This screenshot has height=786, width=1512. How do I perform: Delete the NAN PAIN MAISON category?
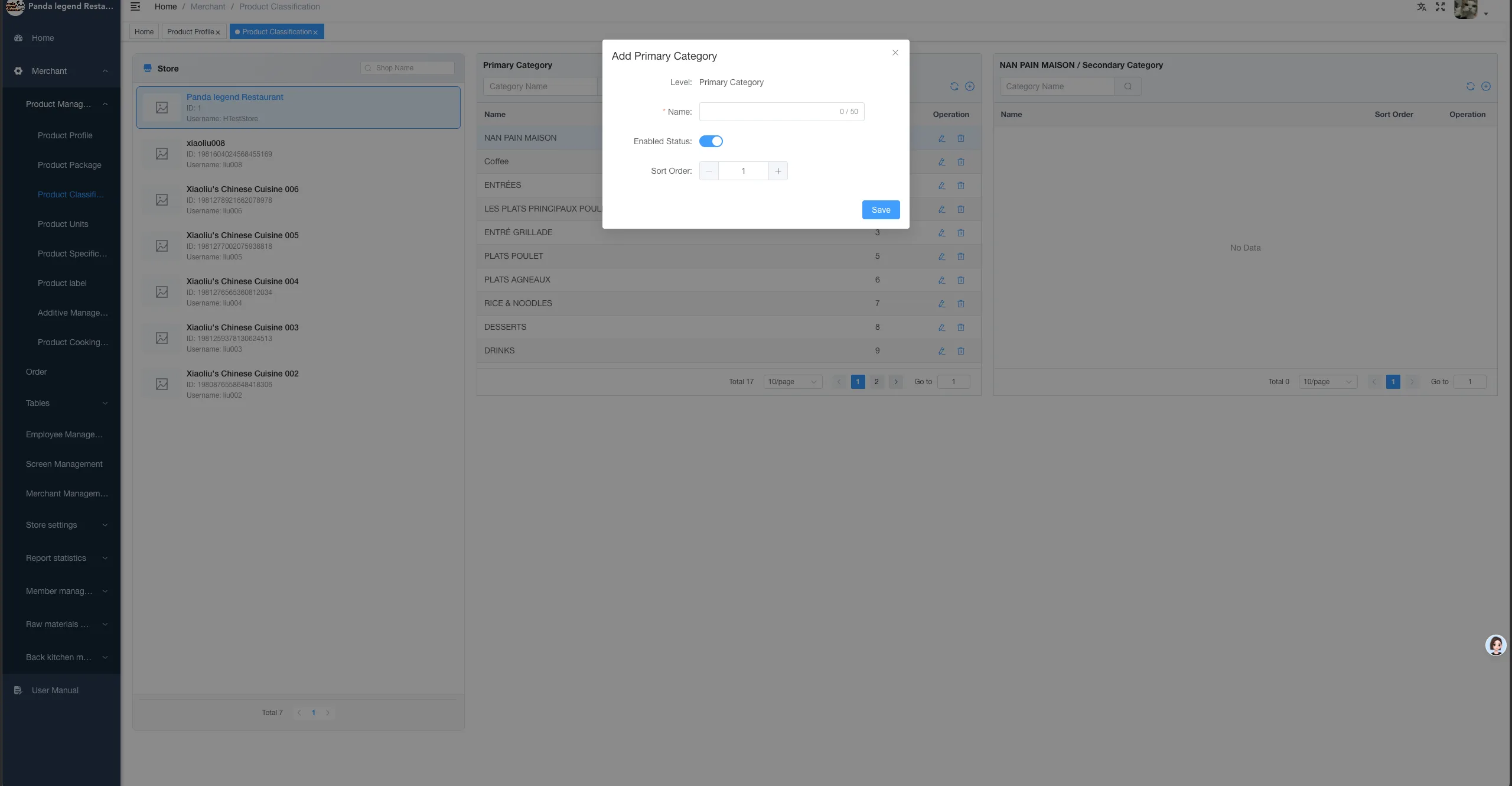coord(961,138)
